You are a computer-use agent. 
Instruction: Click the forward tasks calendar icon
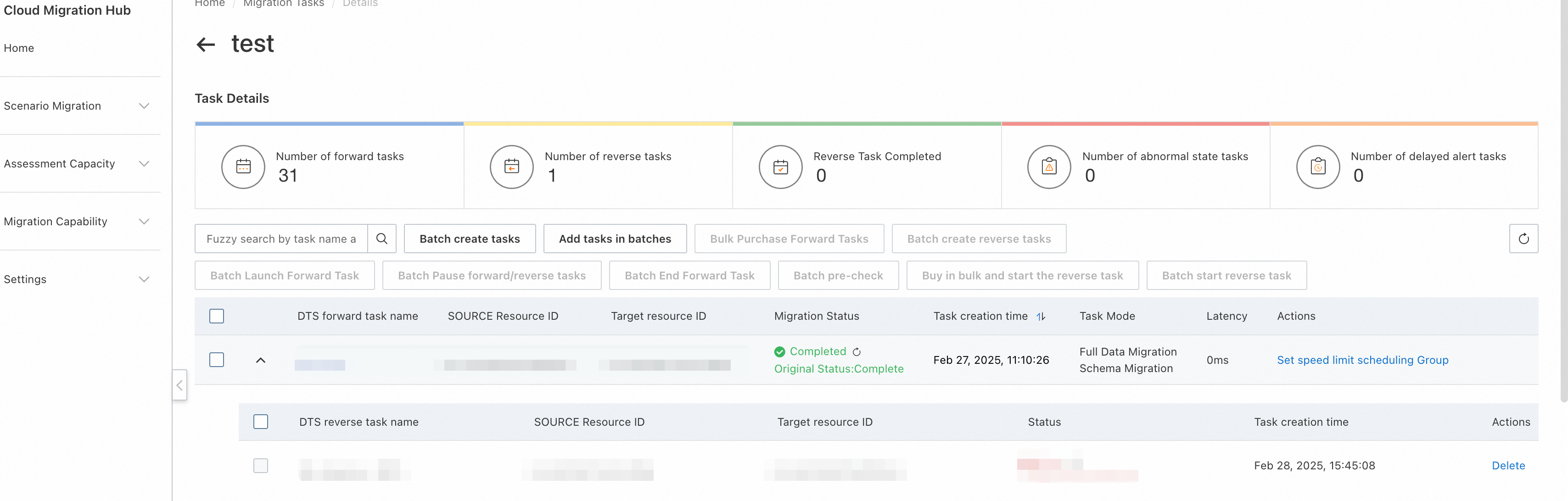[243, 167]
